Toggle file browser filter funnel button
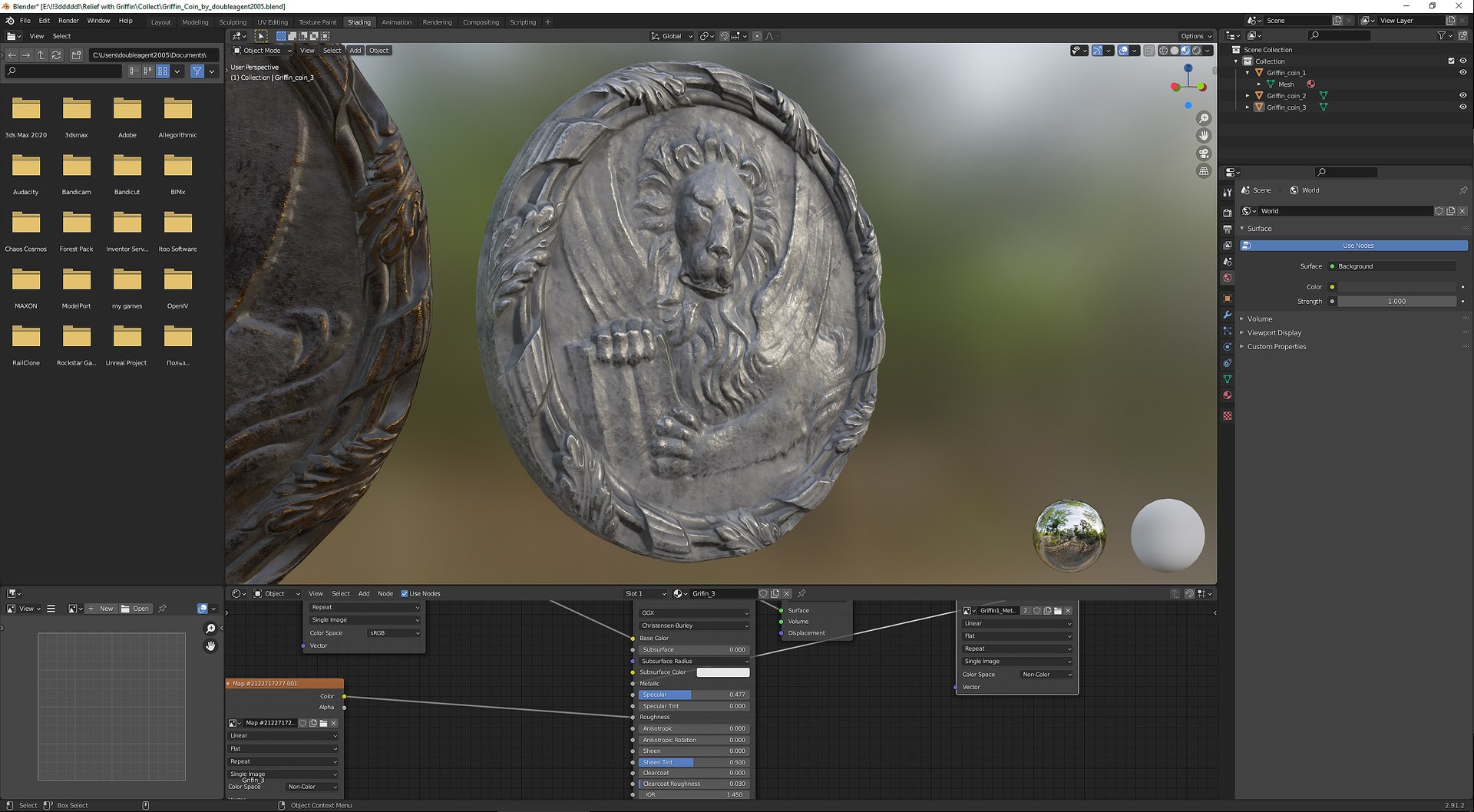 (197, 71)
